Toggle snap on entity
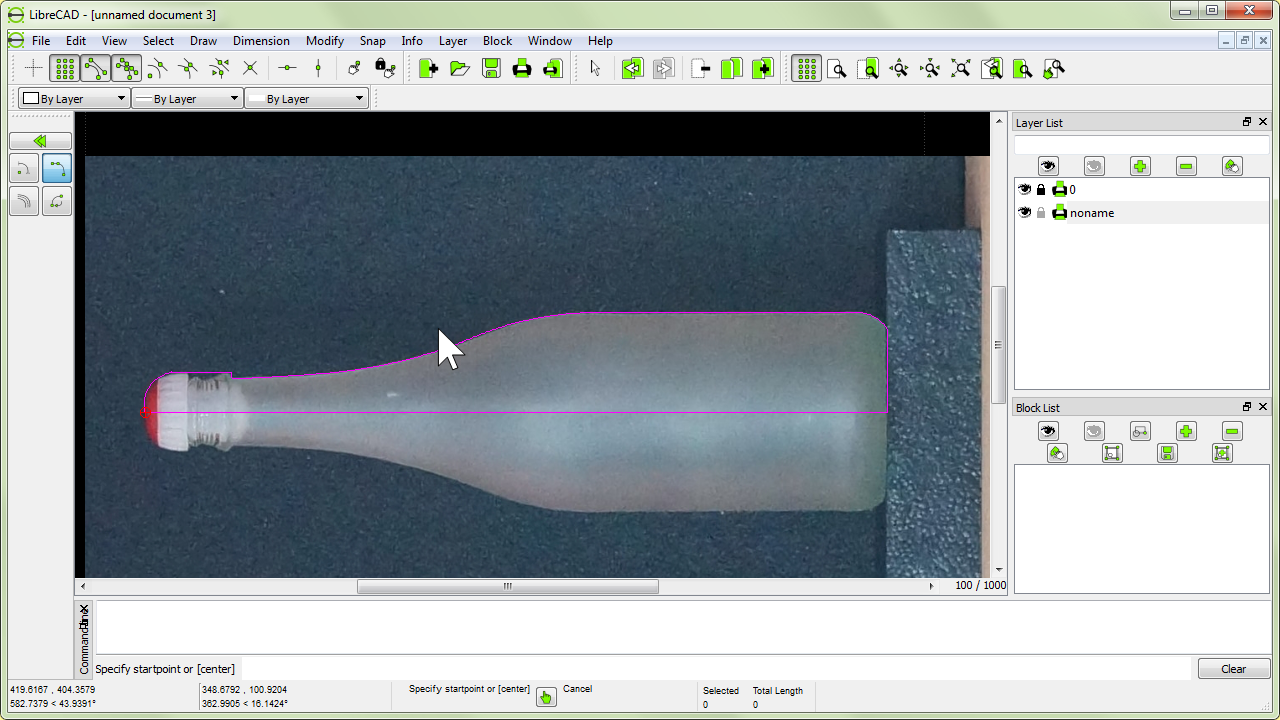This screenshot has height=720, width=1280. [x=127, y=68]
